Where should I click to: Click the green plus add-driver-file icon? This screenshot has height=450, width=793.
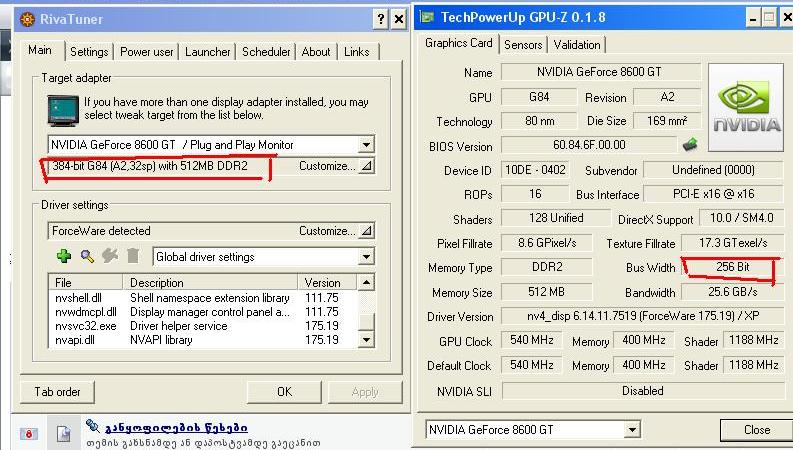point(64,256)
